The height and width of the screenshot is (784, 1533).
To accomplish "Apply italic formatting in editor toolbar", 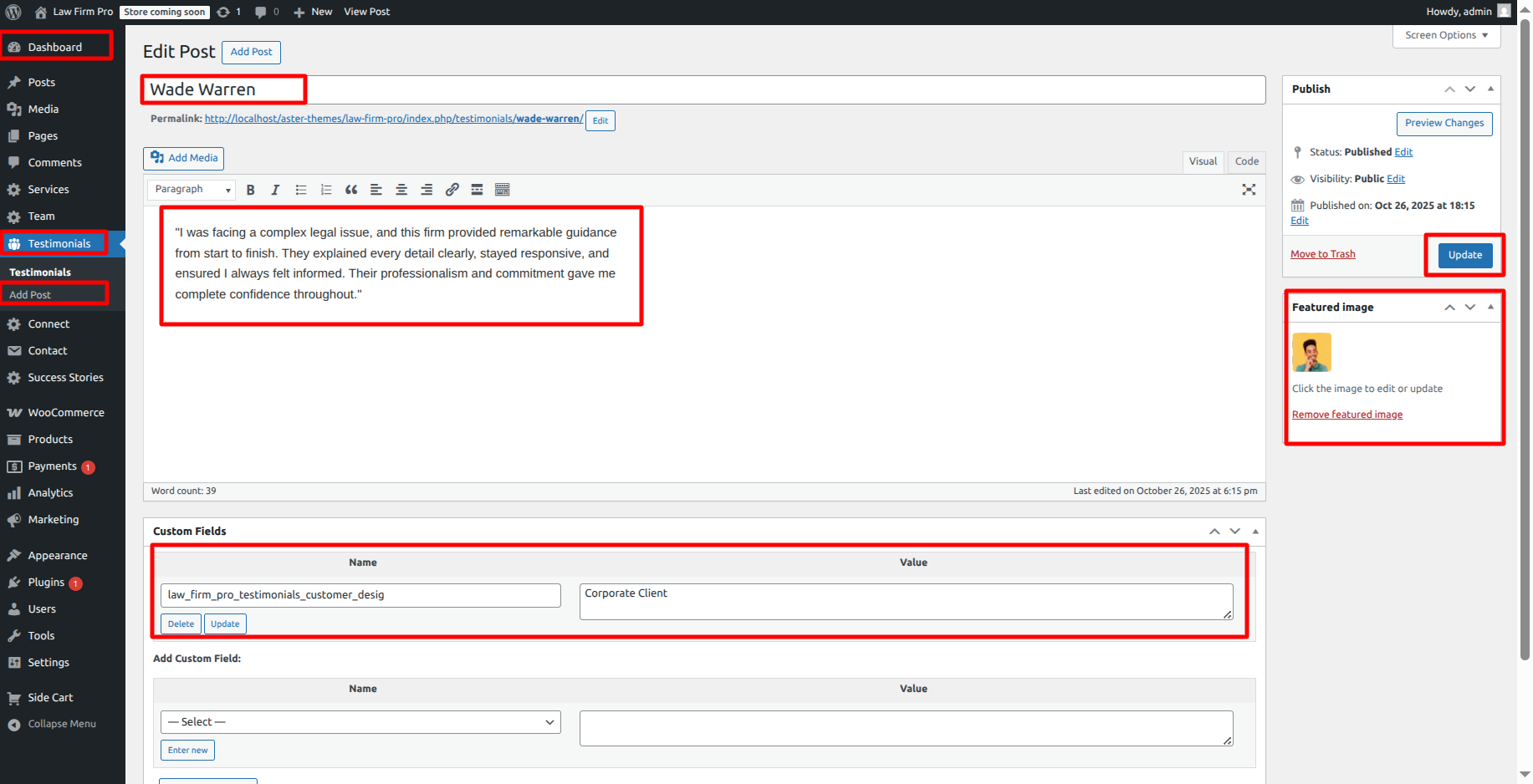I will coord(275,190).
